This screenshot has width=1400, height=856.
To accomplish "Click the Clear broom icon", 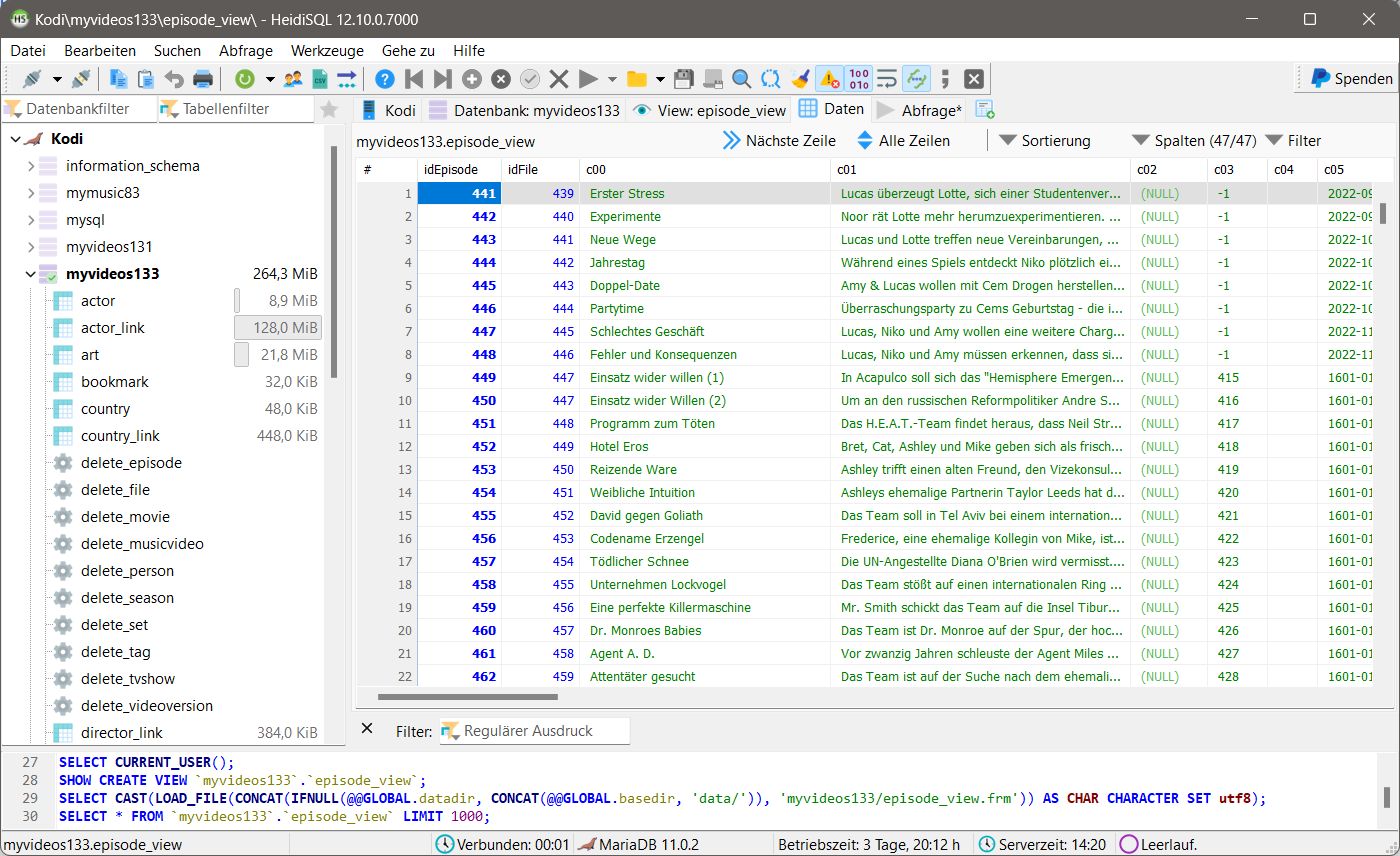I will click(x=800, y=79).
